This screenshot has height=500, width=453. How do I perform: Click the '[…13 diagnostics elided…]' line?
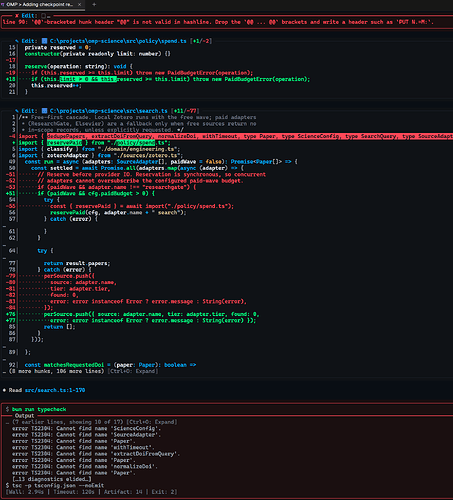pyautogui.click(x=52, y=479)
